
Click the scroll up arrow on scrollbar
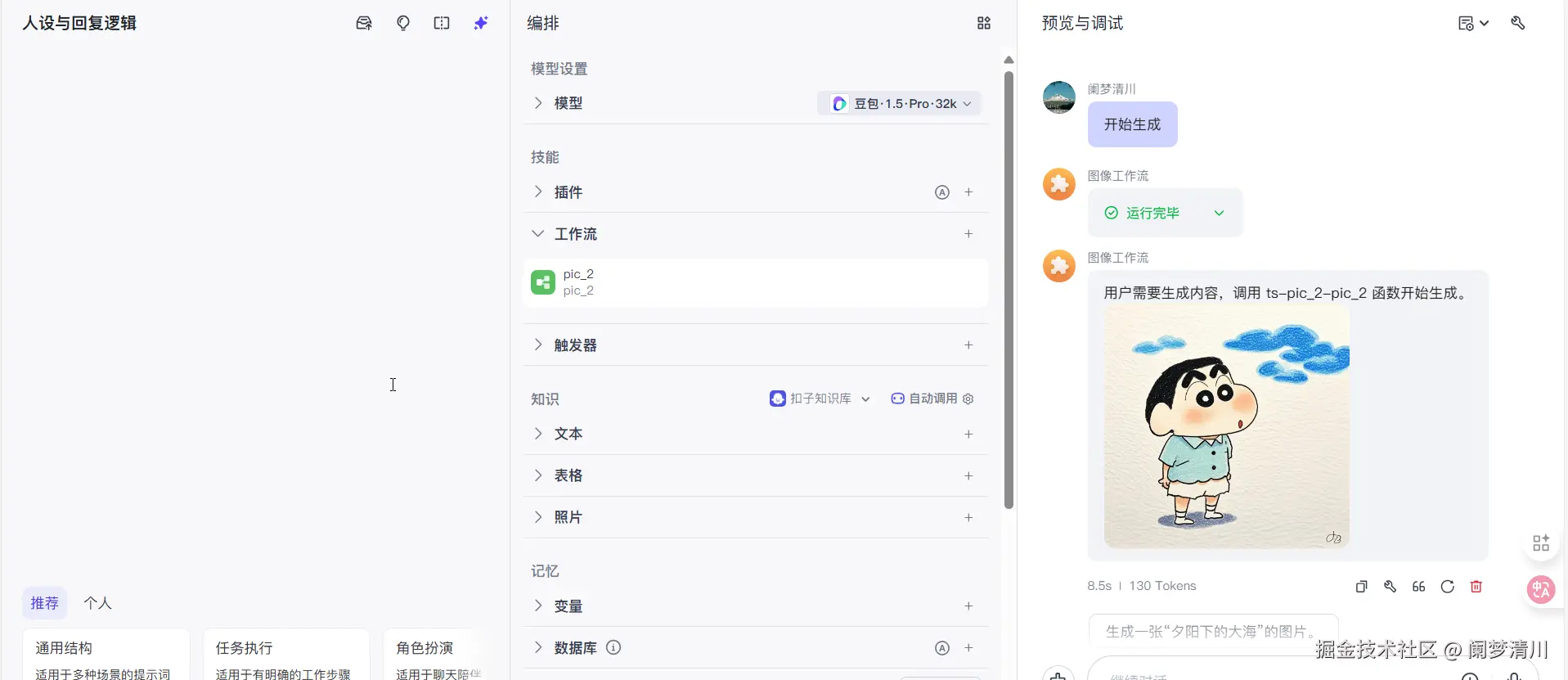click(x=1009, y=60)
